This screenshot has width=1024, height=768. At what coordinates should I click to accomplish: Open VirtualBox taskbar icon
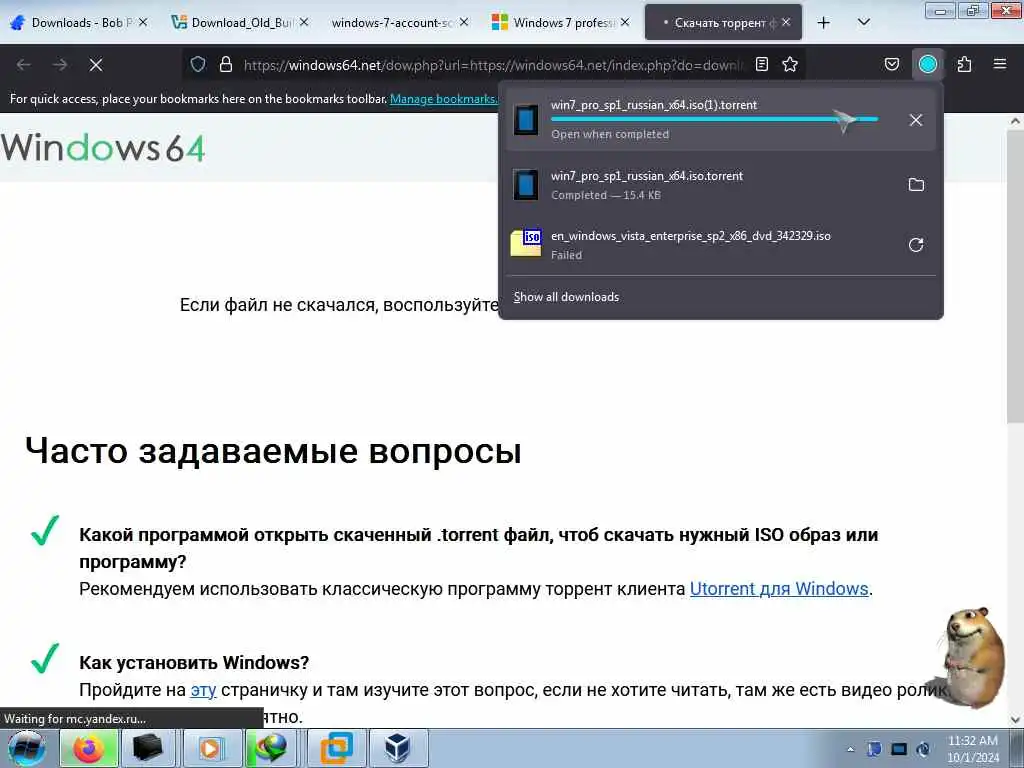point(398,748)
